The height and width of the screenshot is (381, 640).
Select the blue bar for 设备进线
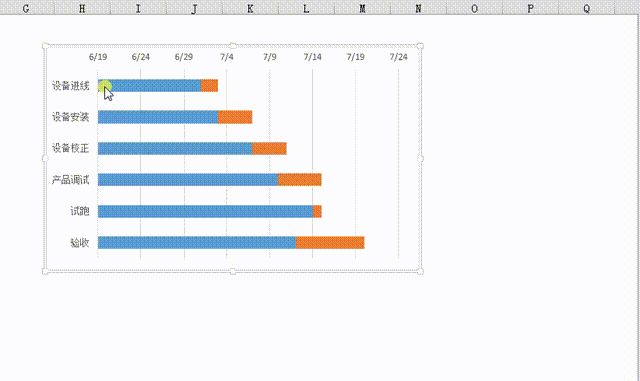(x=149, y=86)
